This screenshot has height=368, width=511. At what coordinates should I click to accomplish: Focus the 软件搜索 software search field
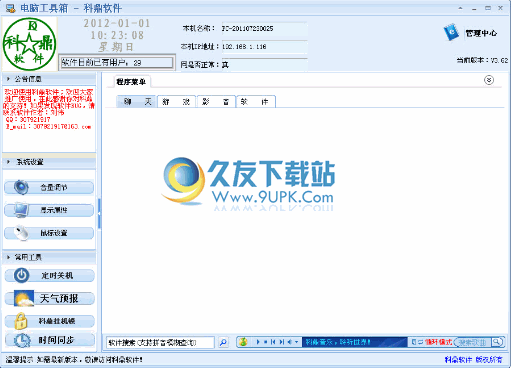click(x=160, y=342)
